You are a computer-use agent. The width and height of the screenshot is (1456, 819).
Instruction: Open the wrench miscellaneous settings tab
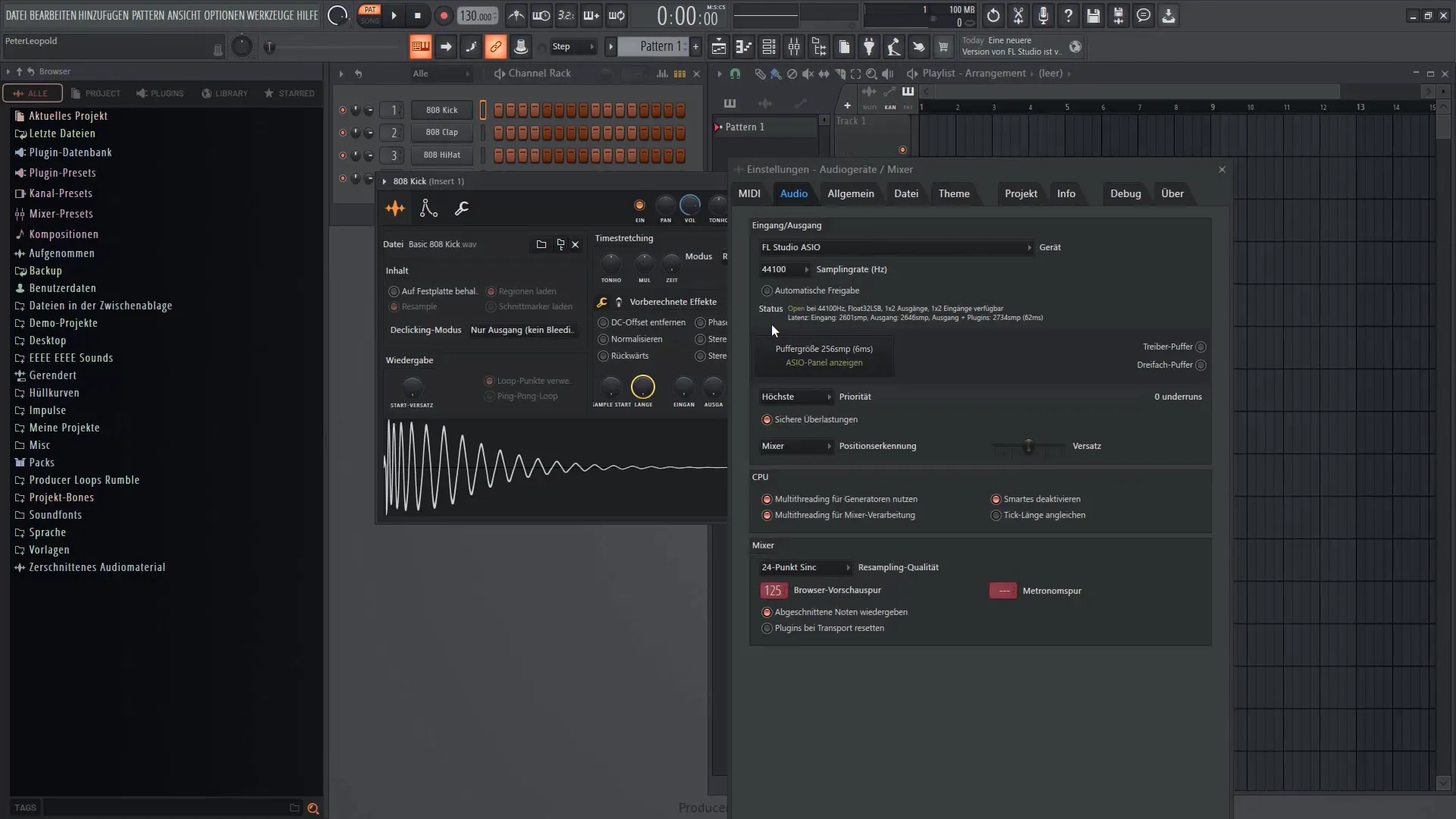click(461, 209)
